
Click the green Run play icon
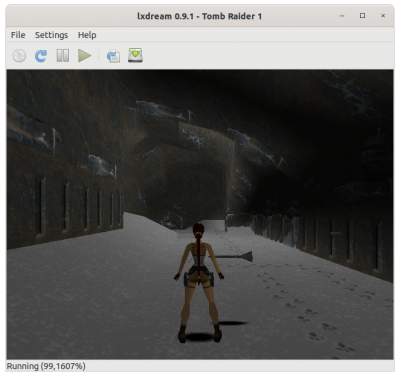[84, 55]
